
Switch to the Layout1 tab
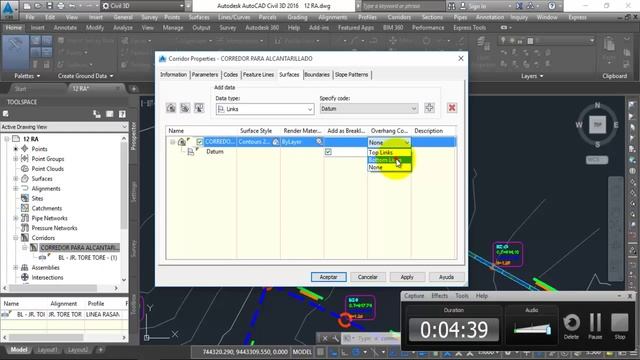click(x=48, y=350)
